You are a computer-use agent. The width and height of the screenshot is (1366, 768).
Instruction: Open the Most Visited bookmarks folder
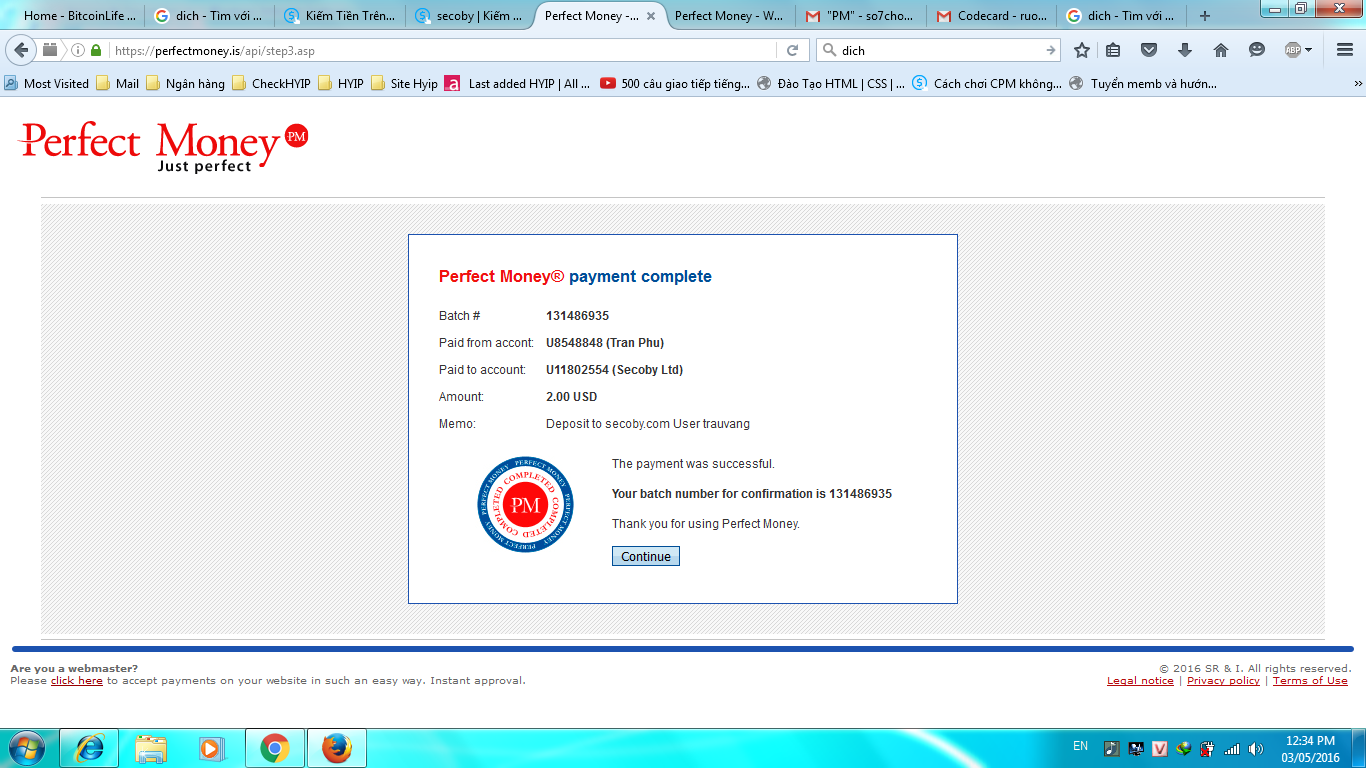click(47, 84)
